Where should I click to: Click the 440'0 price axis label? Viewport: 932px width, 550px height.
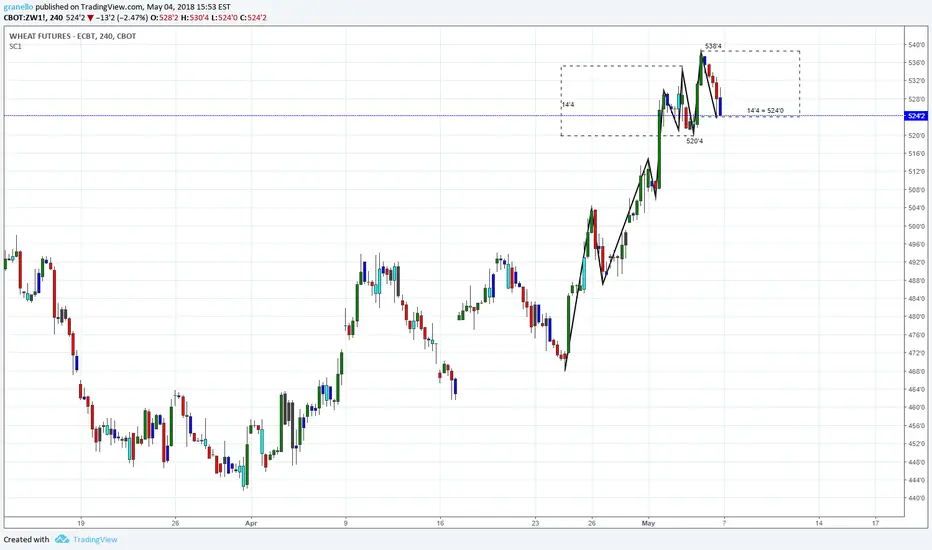click(x=916, y=498)
